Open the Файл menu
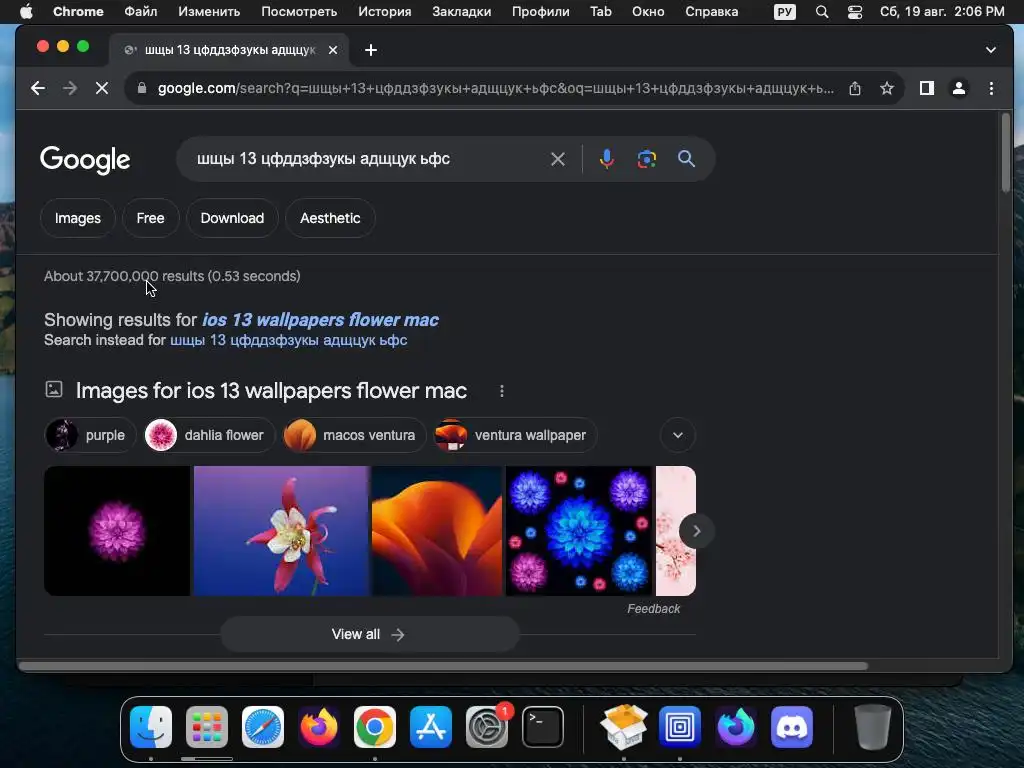Screen dimensions: 1024x768 [x=140, y=12]
